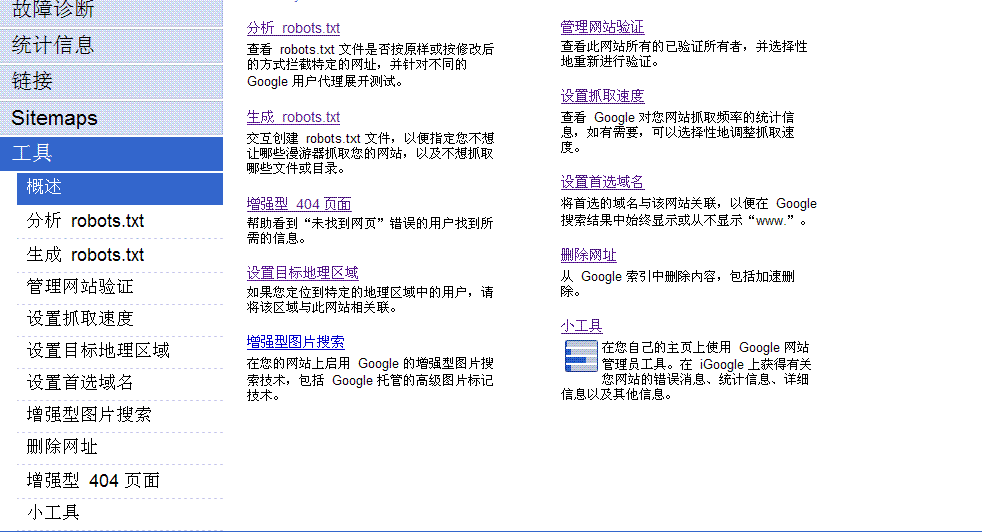Follow the 生成 robots.txt link in main content
Image resolution: width=983 pixels, height=532 pixels.
click(293, 117)
